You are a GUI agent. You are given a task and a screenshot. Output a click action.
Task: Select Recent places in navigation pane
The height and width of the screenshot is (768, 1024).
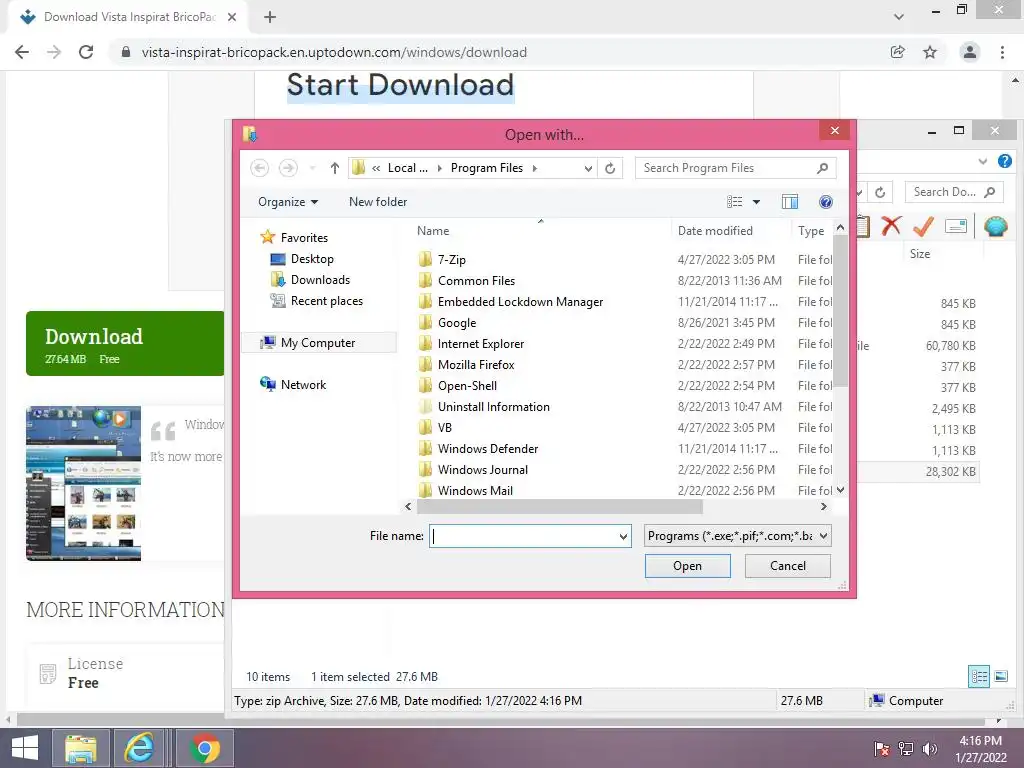click(x=327, y=301)
